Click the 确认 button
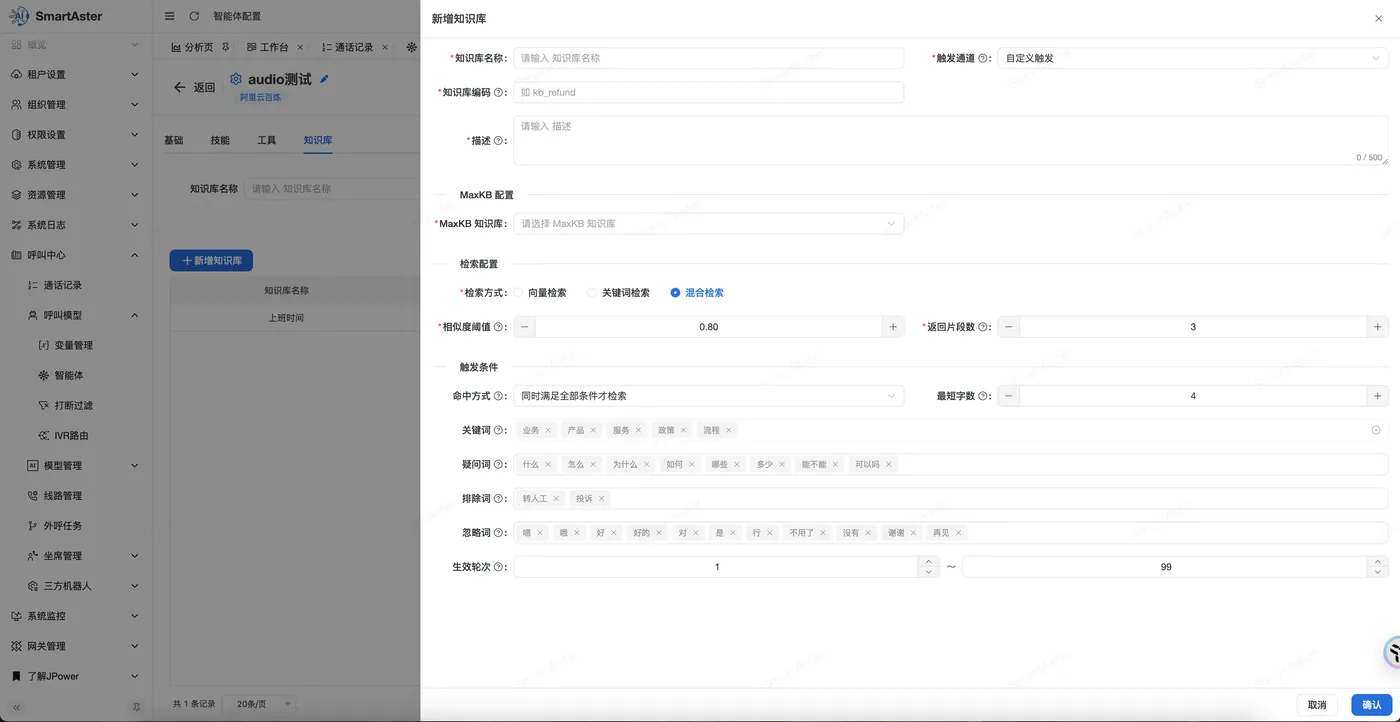The width and height of the screenshot is (1400, 722). [x=1372, y=705]
